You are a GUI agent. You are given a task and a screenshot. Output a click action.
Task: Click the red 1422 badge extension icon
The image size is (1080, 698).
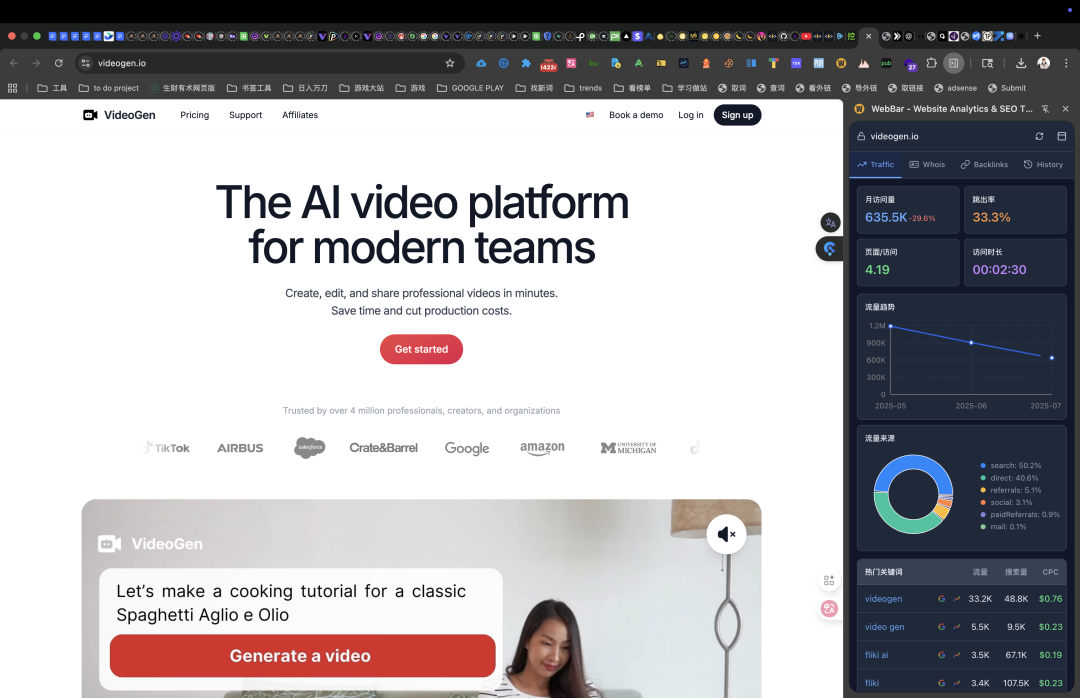point(548,64)
